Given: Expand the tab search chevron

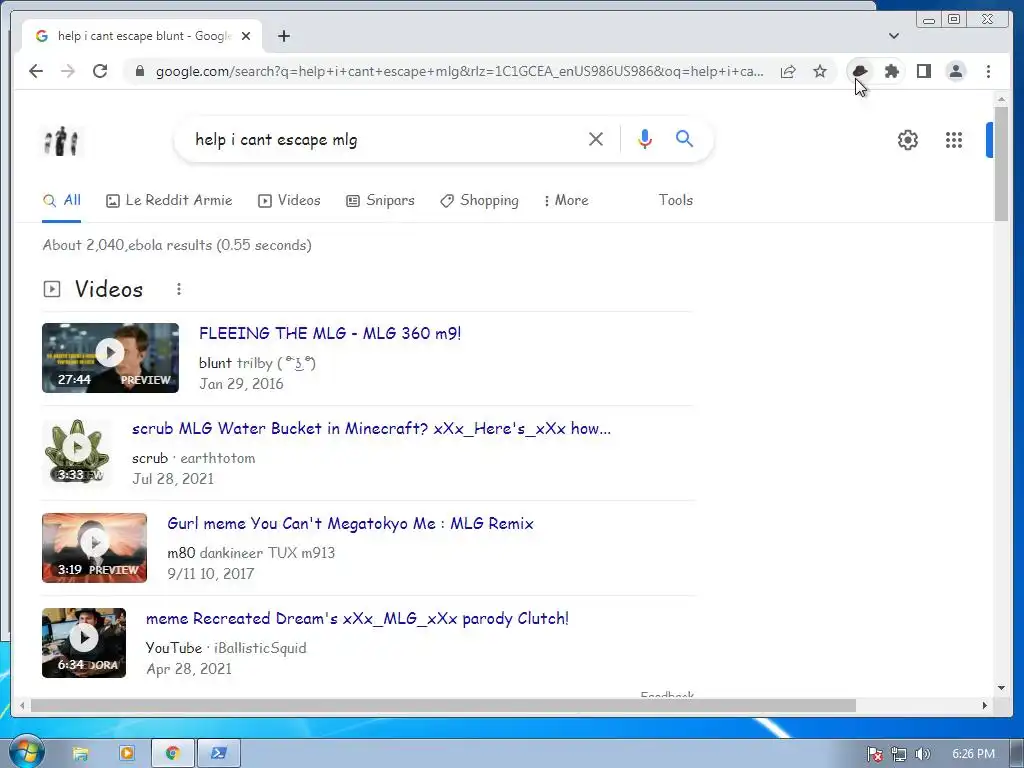Looking at the screenshot, I should pos(894,36).
